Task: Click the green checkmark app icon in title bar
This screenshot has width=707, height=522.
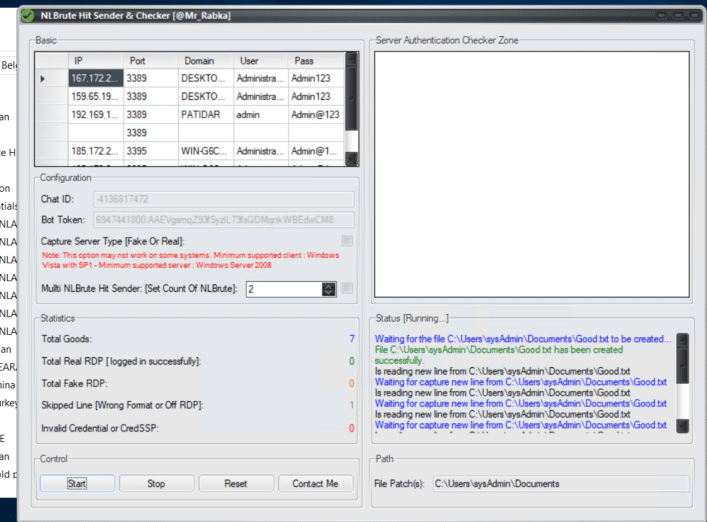Action: [x=28, y=16]
